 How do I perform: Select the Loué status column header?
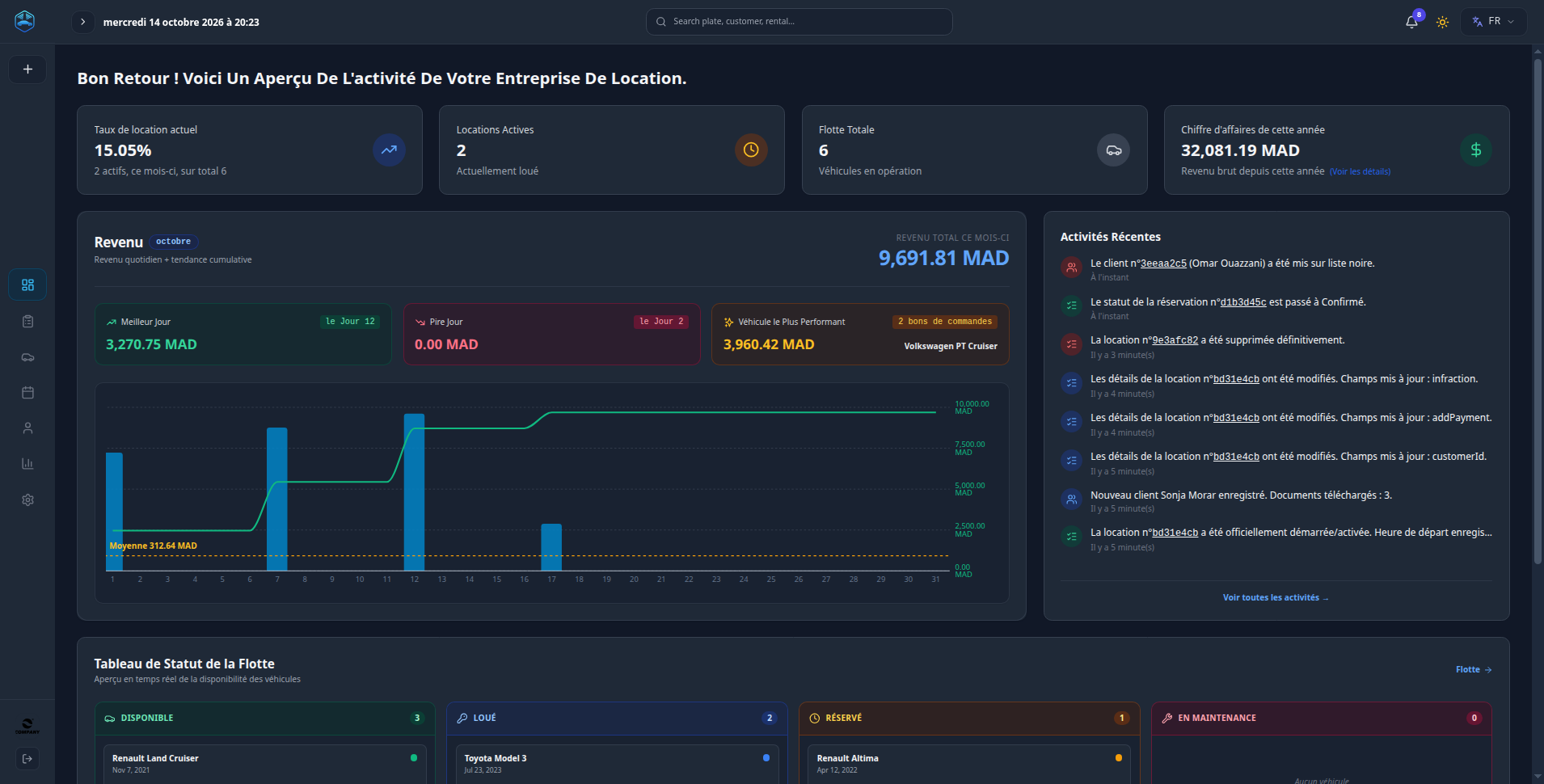[617, 718]
